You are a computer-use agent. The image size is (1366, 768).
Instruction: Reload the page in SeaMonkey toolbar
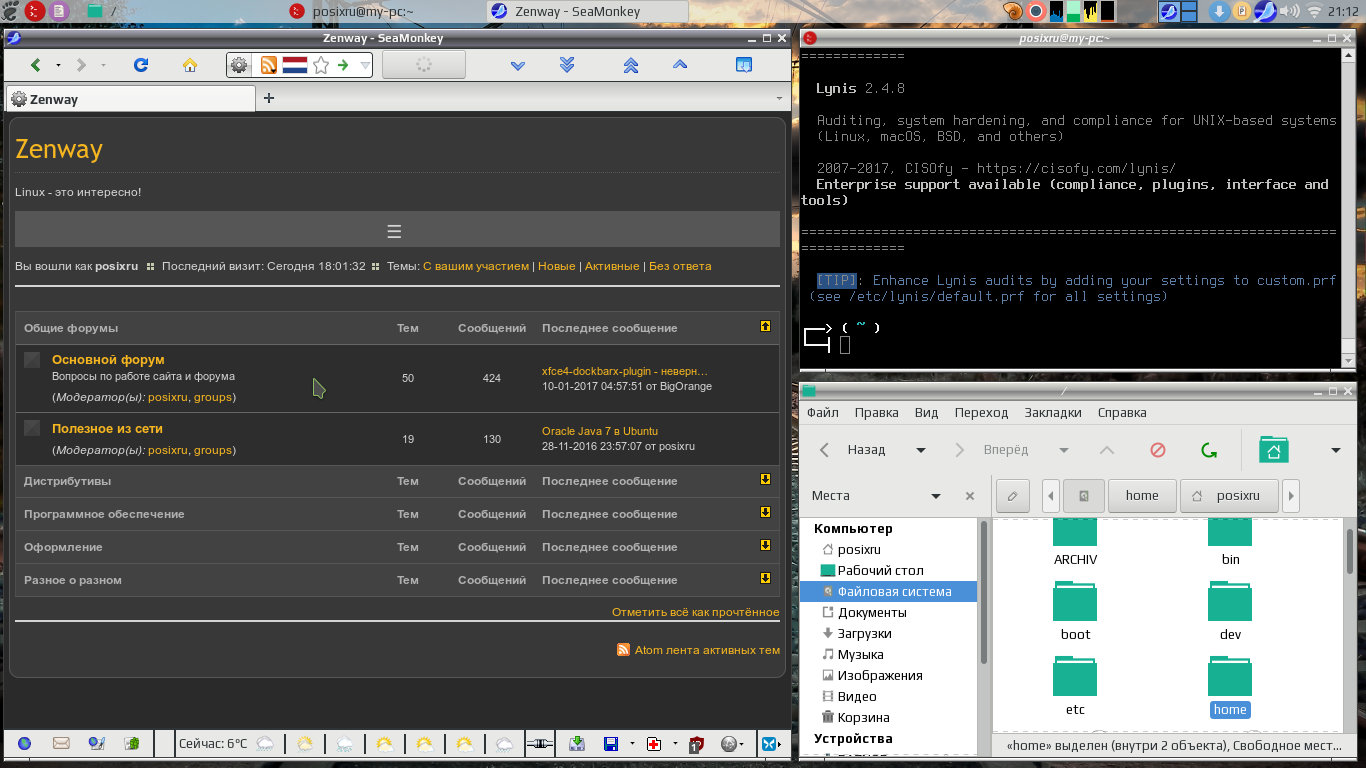[x=141, y=65]
